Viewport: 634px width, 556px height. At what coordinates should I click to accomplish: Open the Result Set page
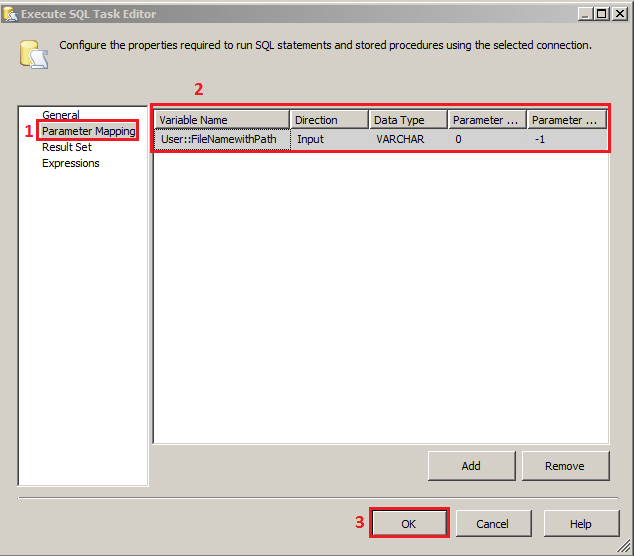[67, 147]
